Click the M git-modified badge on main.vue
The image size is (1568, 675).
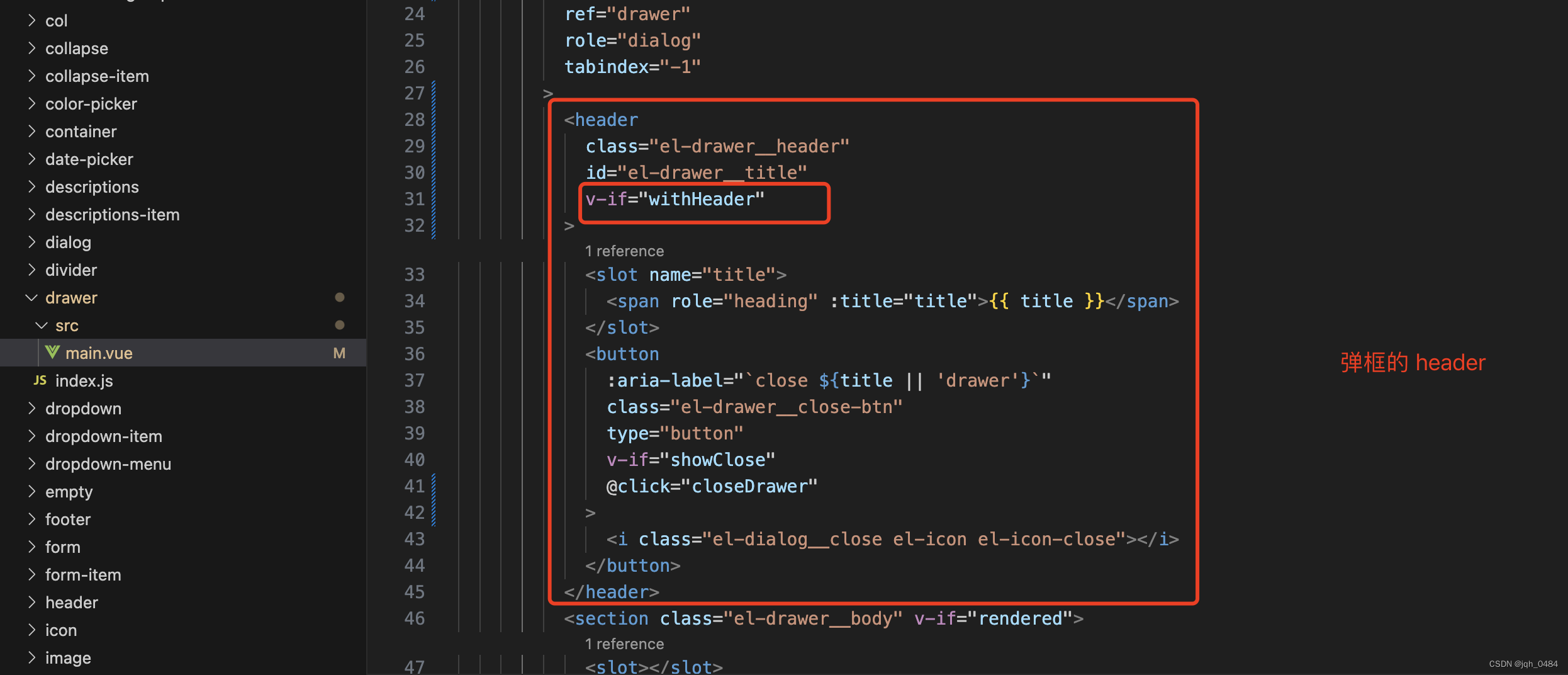point(339,353)
